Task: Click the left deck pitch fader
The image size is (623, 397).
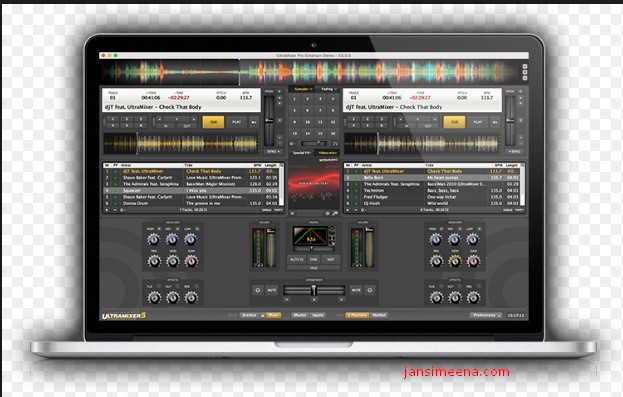Action: [269, 120]
